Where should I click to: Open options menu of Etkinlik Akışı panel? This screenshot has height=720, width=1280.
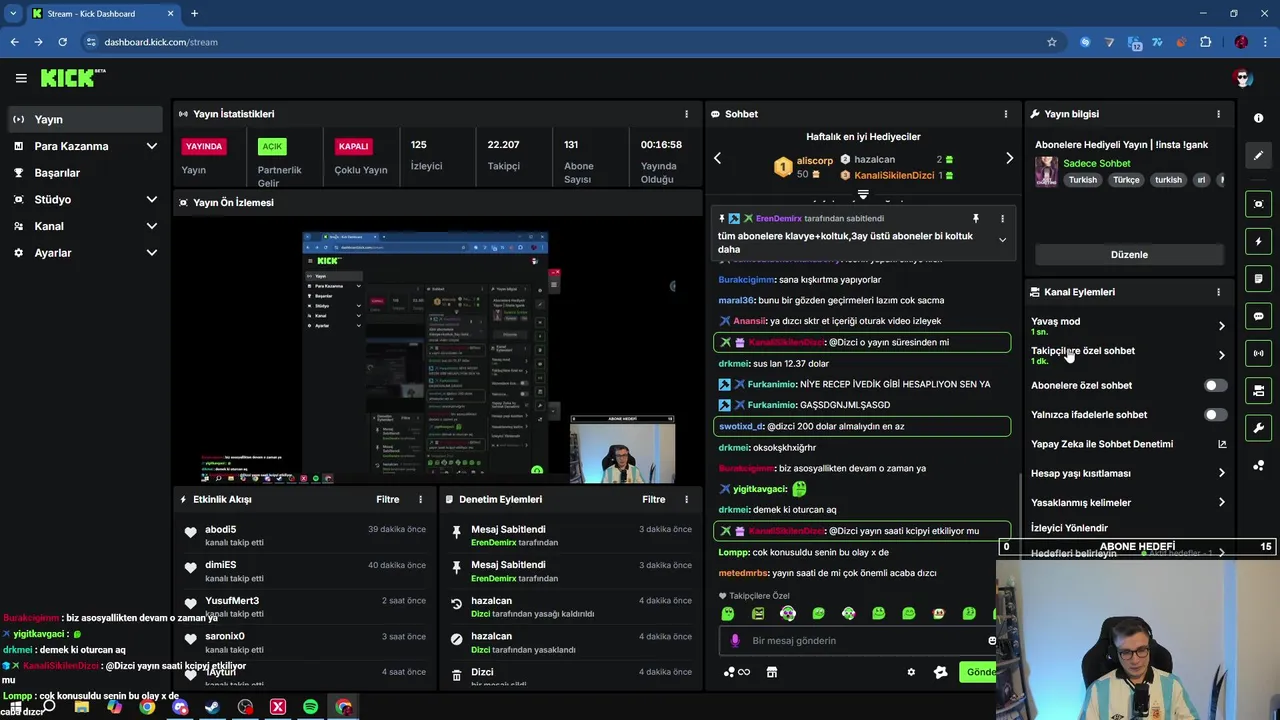click(x=420, y=499)
